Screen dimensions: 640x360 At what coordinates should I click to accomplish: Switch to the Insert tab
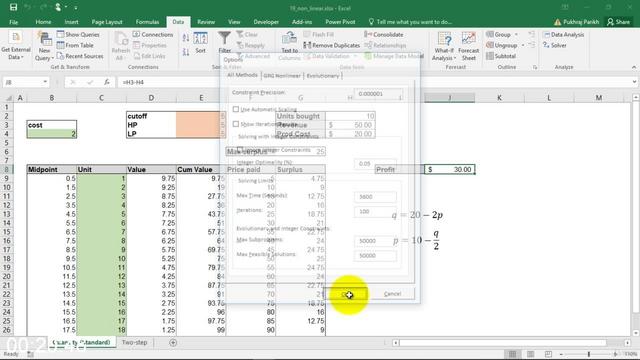(x=71, y=22)
